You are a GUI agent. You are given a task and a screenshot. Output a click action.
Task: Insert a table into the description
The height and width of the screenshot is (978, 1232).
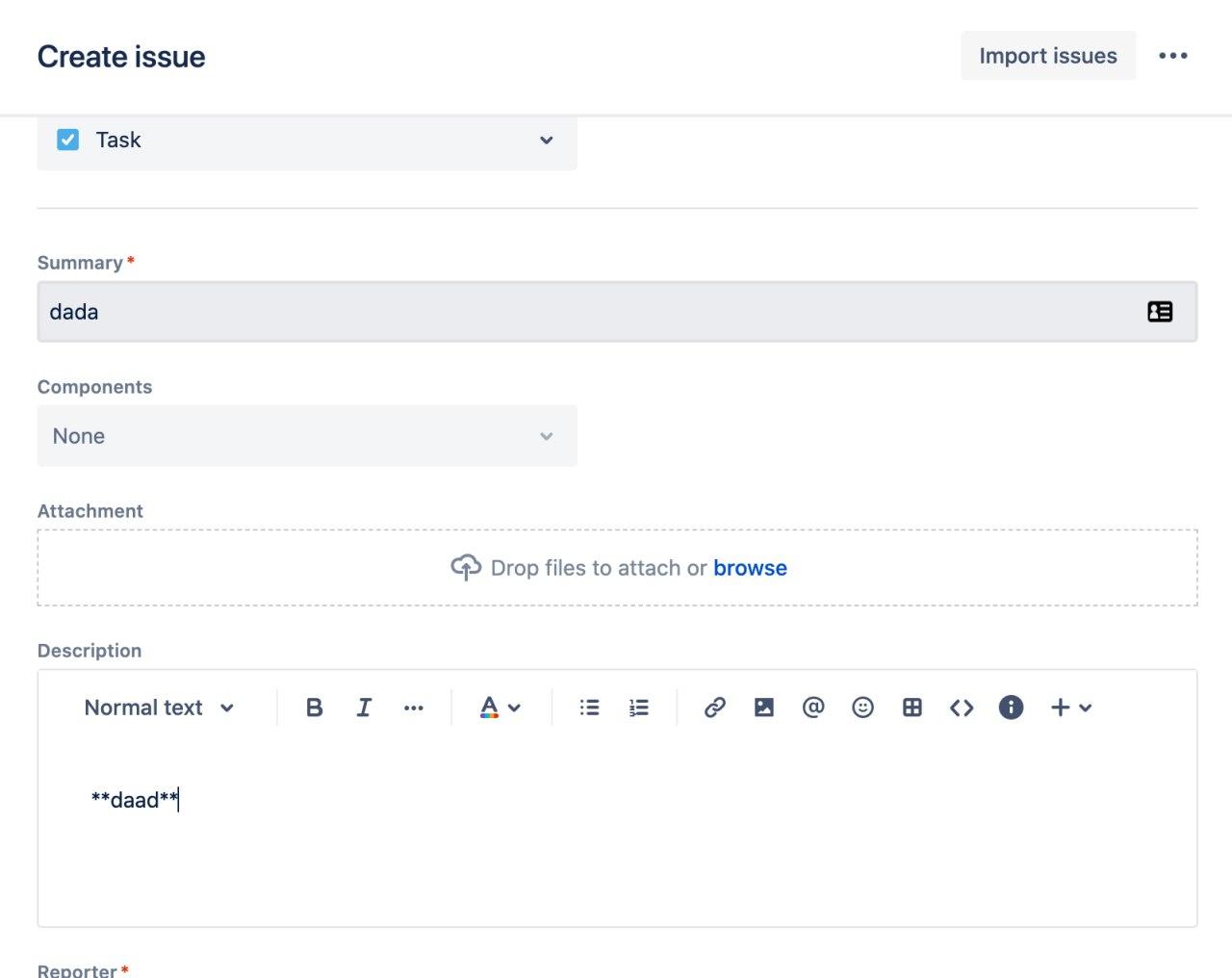(x=912, y=708)
